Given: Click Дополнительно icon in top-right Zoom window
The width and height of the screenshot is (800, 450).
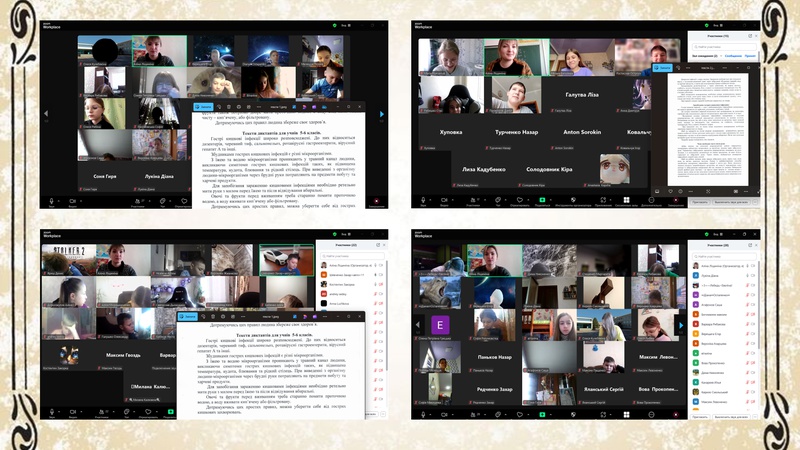Looking at the screenshot, I should tap(651, 200).
